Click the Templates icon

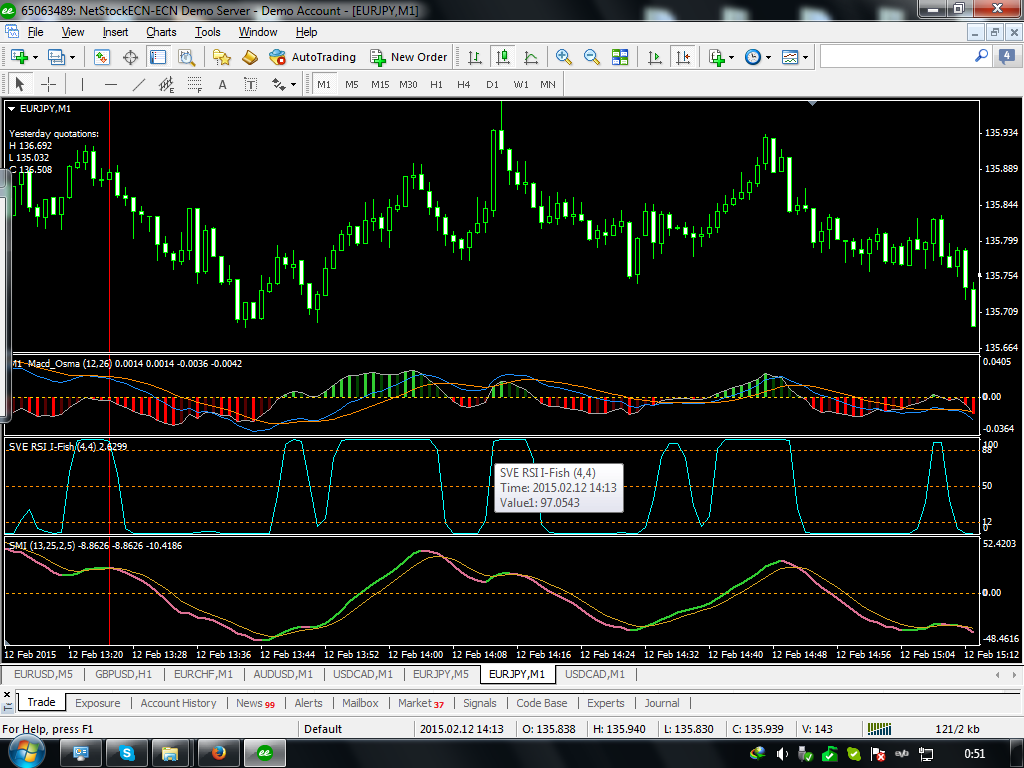(x=790, y=57)
